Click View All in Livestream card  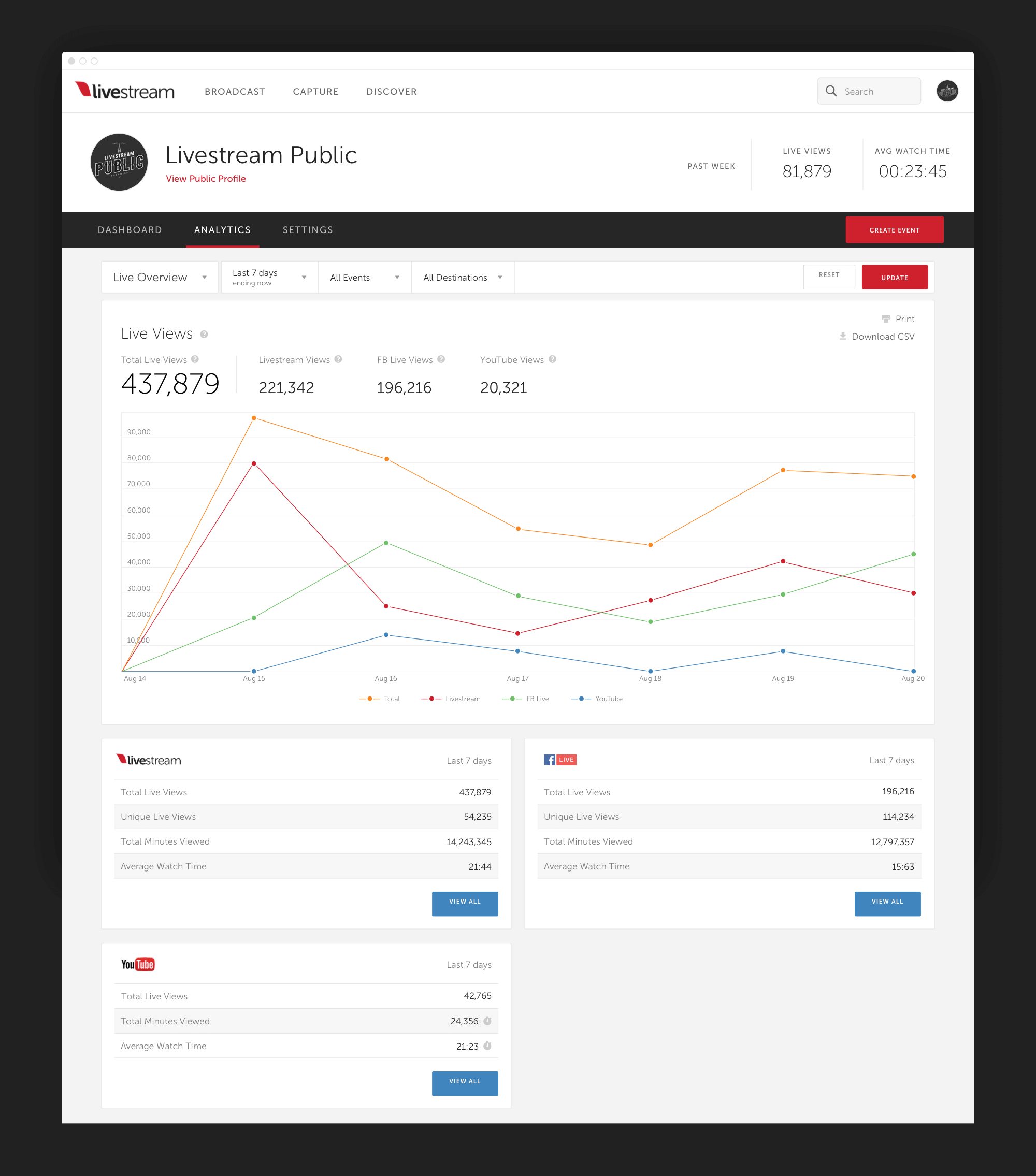click(465, 903)
